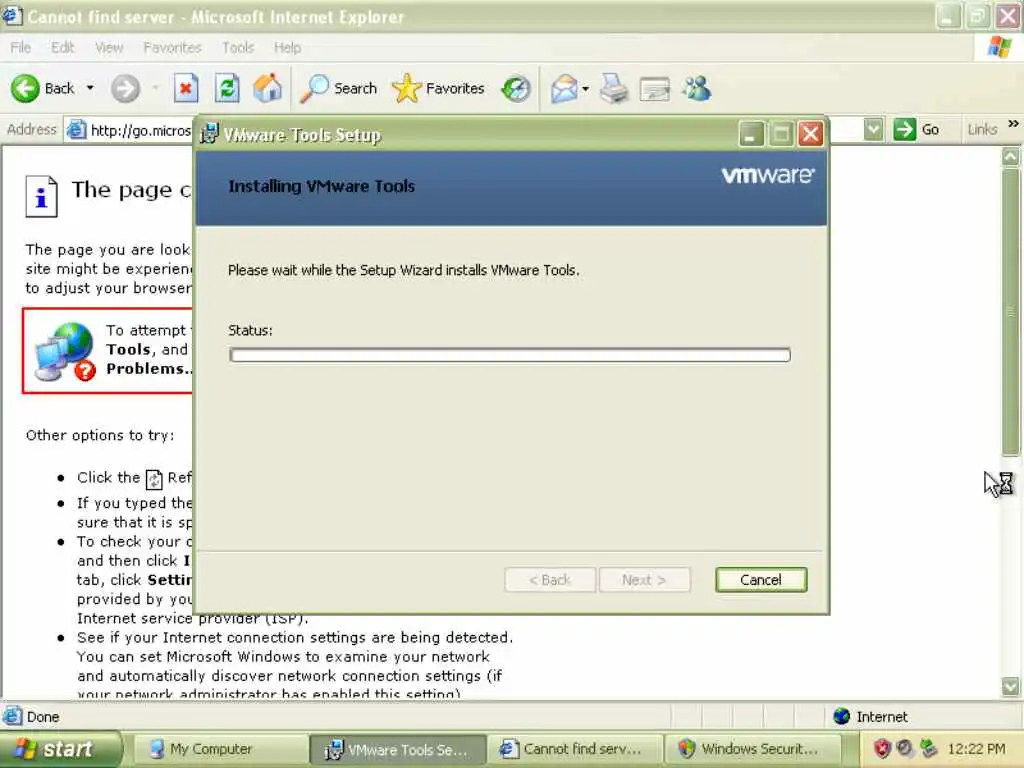Viewport: 1024px width, 768px height.
Task: Click the Messenger people icon
Action: point(697,88)
